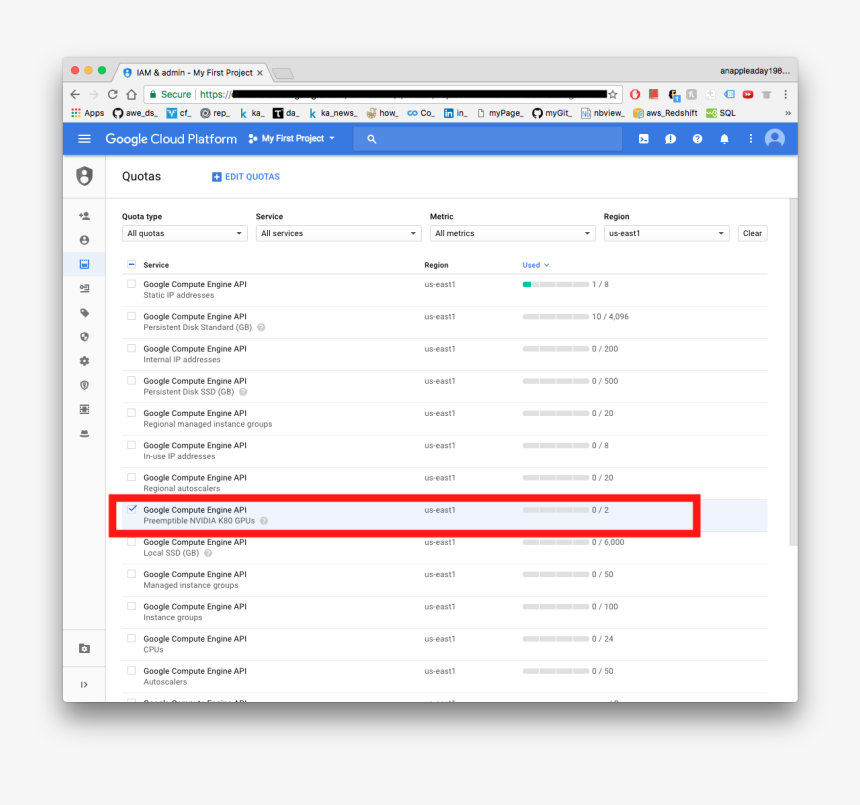Click help icon beside Persistent Disk Standard
860x805 pixels.
tap(261, 327)
